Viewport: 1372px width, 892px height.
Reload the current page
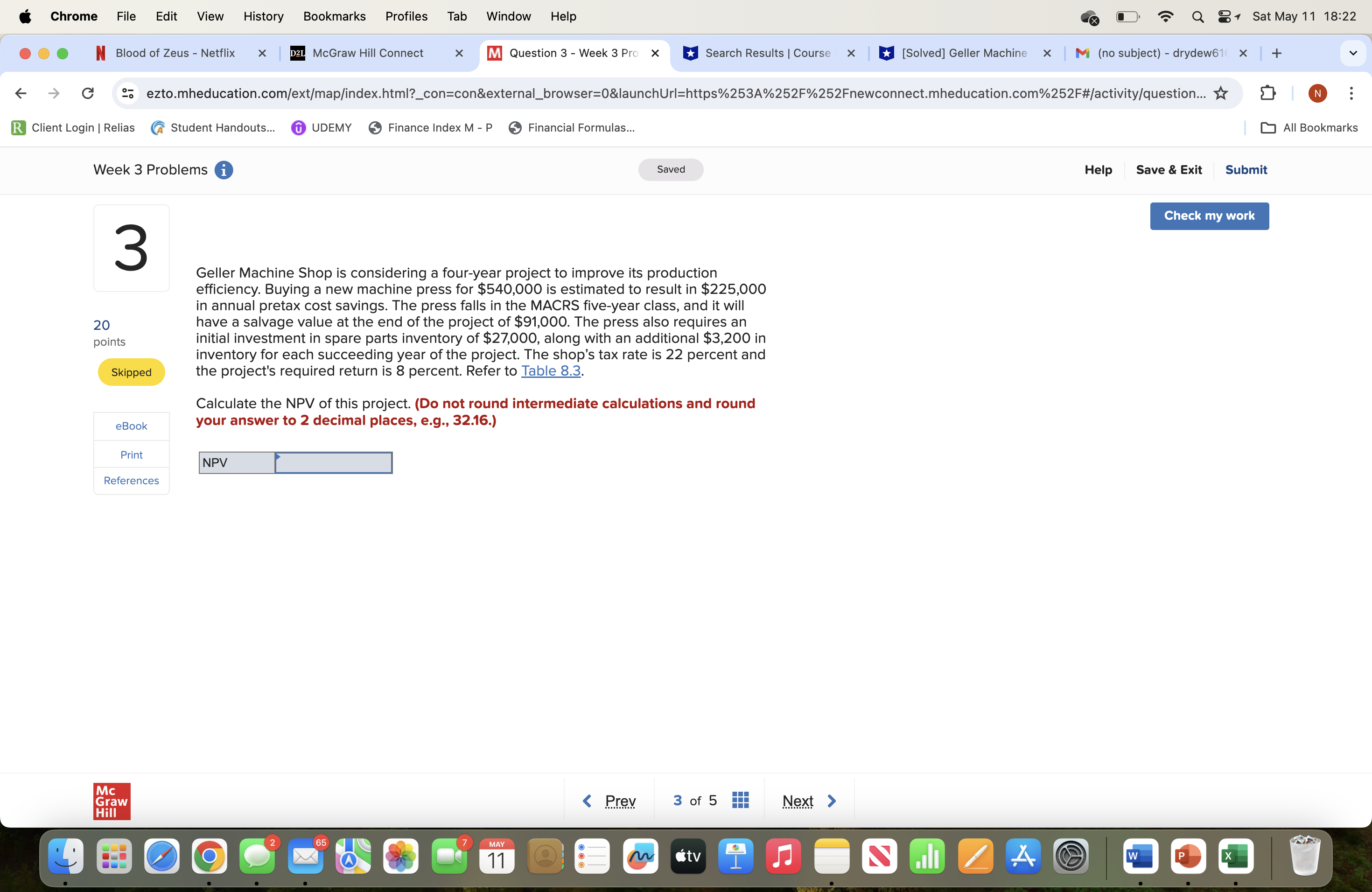(x=88, y=93)
